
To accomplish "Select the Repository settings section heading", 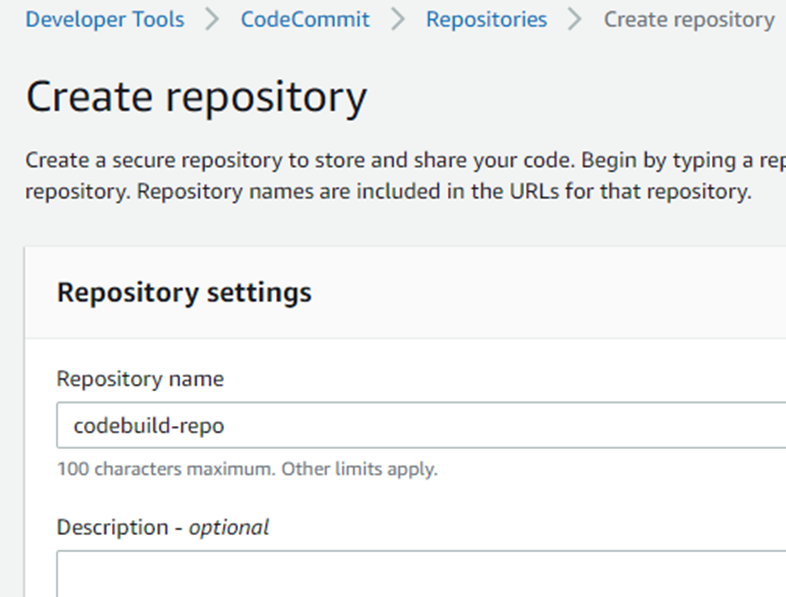I will click(184, 292).
